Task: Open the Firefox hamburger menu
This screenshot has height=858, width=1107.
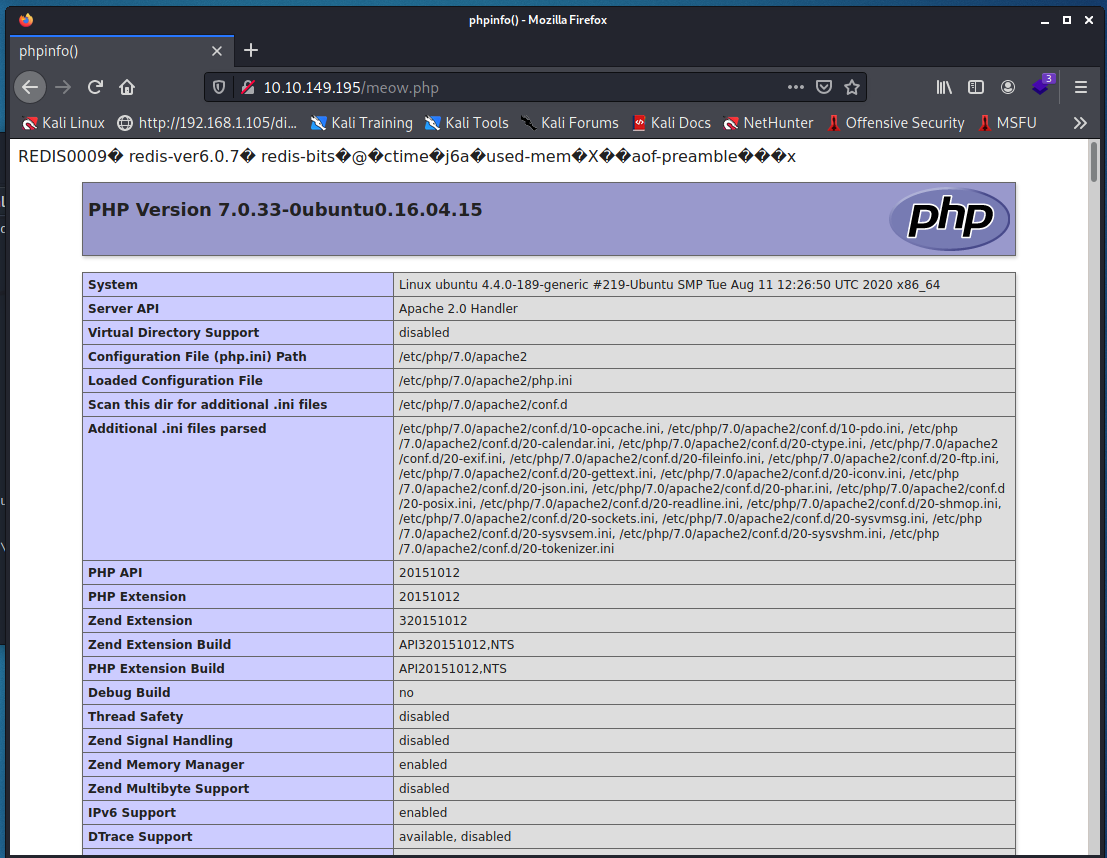Action: point(1081,87)
